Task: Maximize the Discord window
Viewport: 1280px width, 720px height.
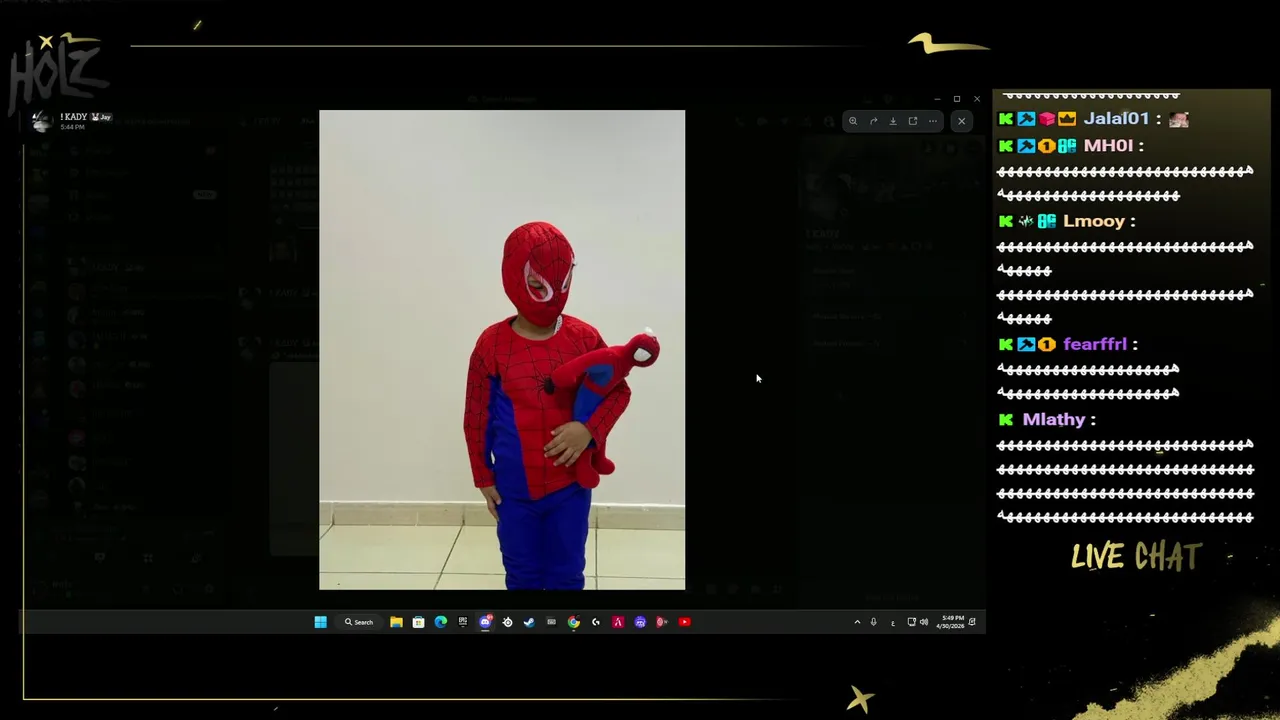Action: click(x=957, y=99)
